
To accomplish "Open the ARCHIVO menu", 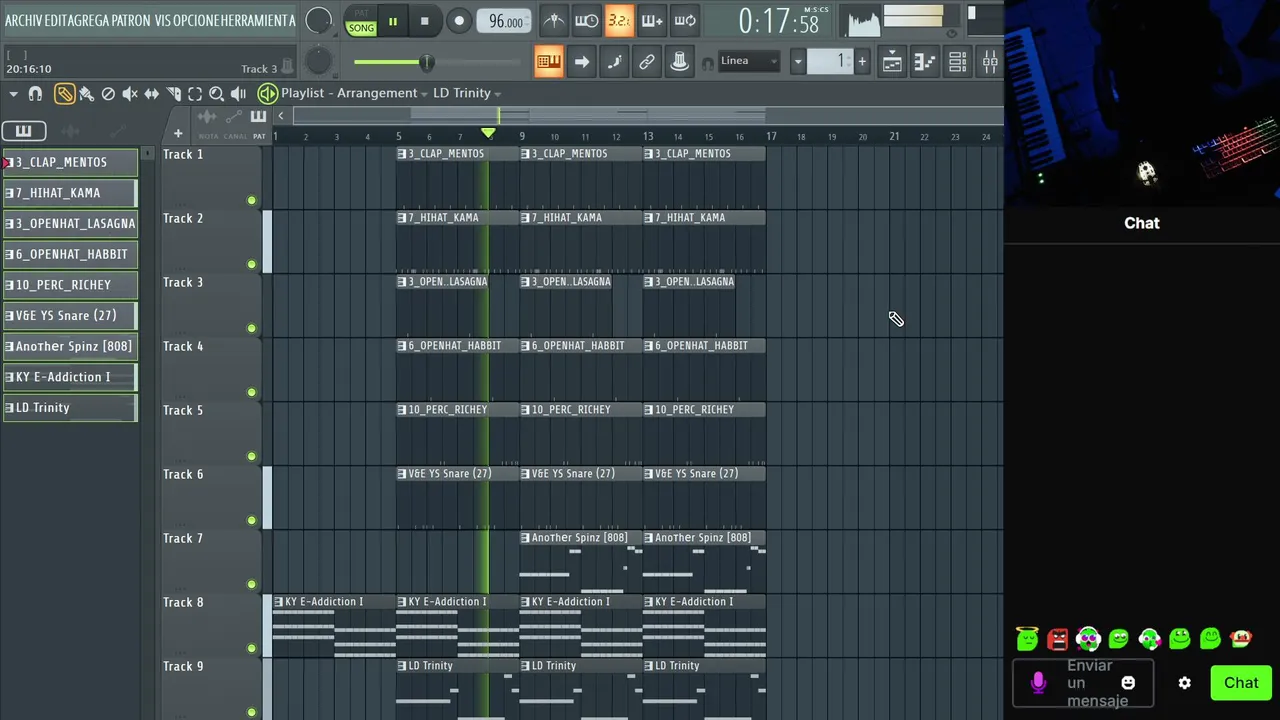I will tap(23, 20).
